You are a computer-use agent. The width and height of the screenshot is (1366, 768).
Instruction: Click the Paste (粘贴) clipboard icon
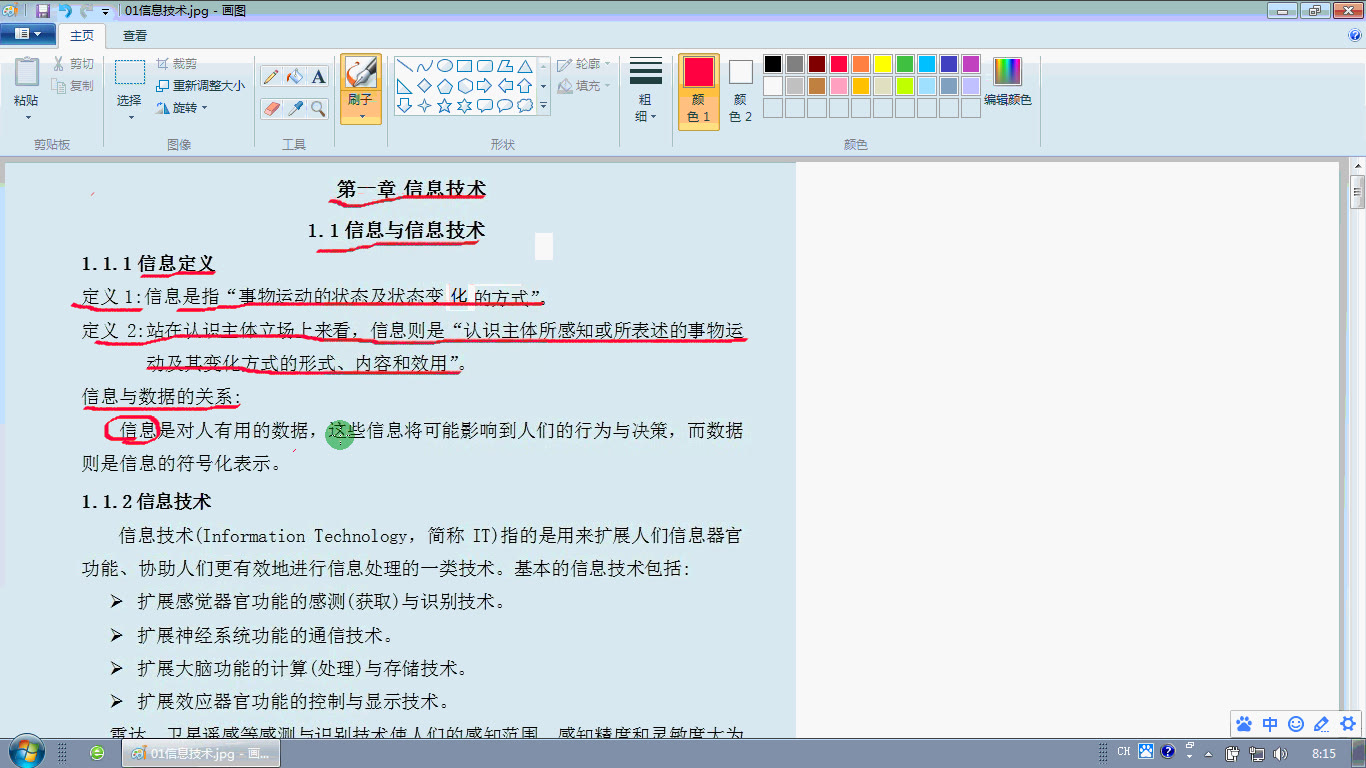[x=26, y=73]
